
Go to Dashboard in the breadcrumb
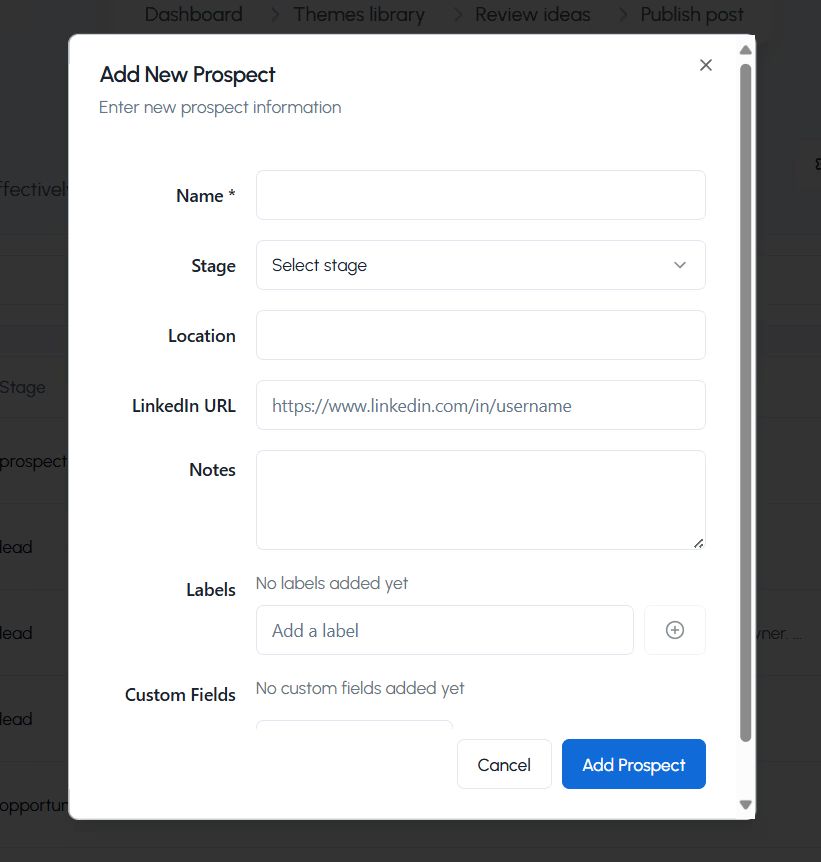(x=193, y=14)
